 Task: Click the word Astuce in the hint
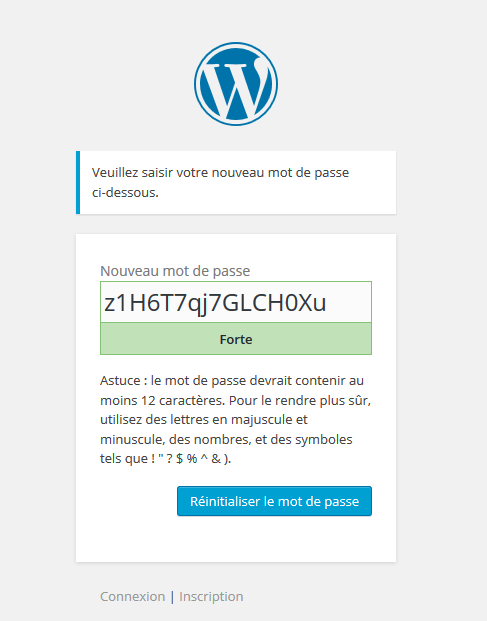120,381
